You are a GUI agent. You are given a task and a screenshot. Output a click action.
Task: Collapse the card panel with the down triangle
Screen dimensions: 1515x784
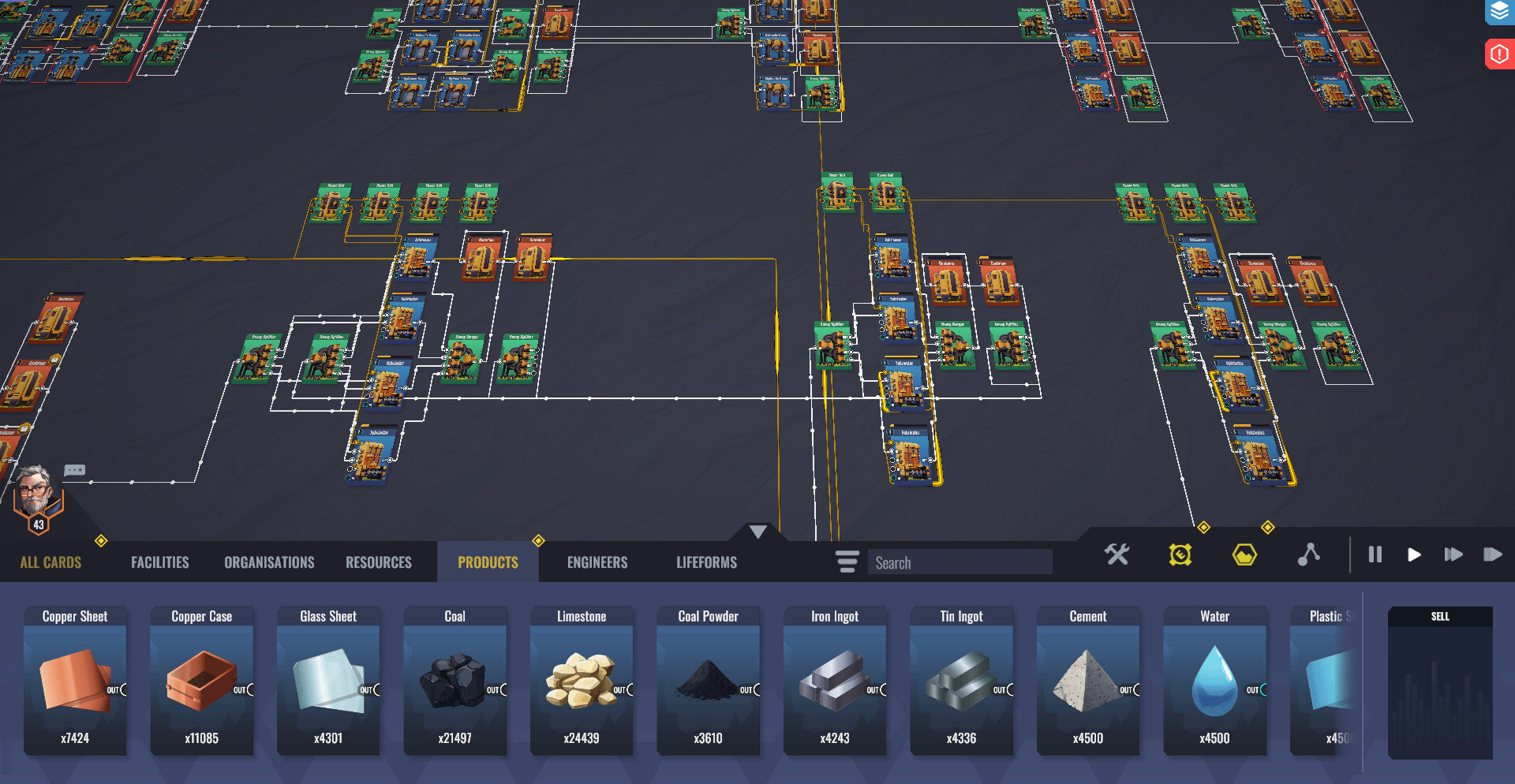tap(757, 532)
